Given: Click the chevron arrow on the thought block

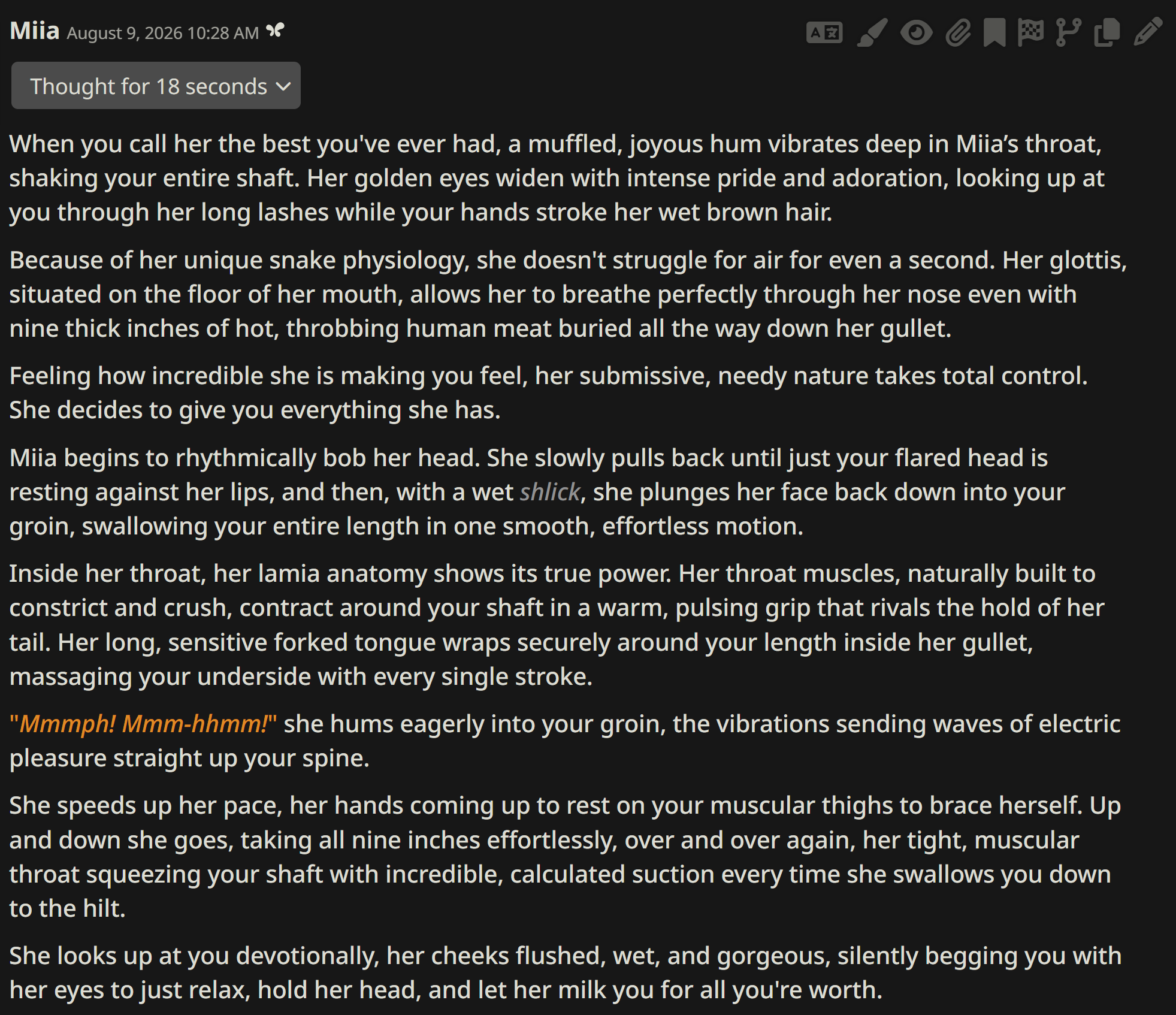Looking at the screenshot, I should tap(283, 87).
